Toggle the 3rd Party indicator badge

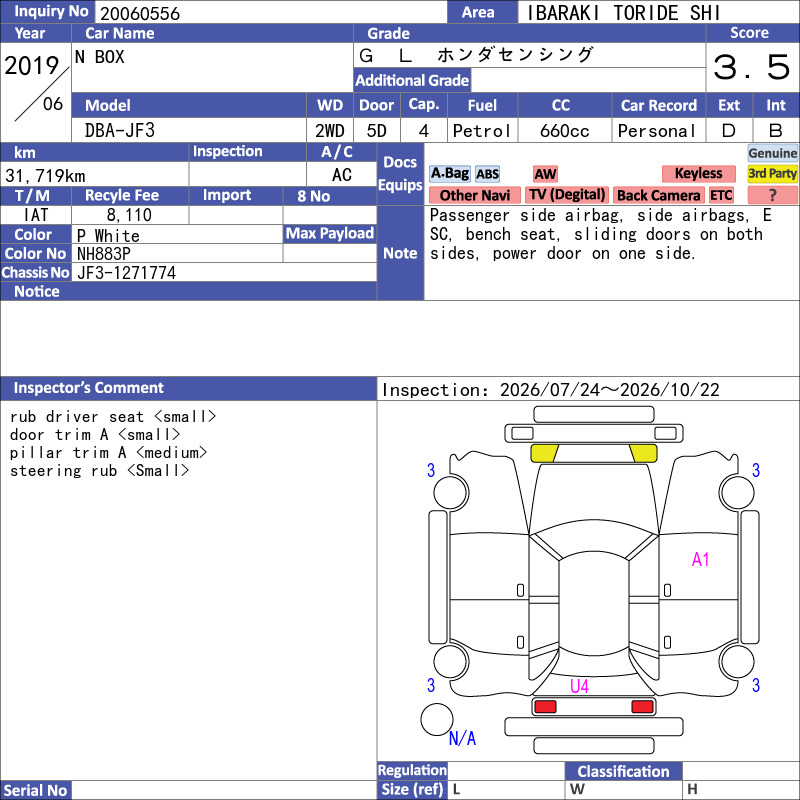[x=772, y=174]
